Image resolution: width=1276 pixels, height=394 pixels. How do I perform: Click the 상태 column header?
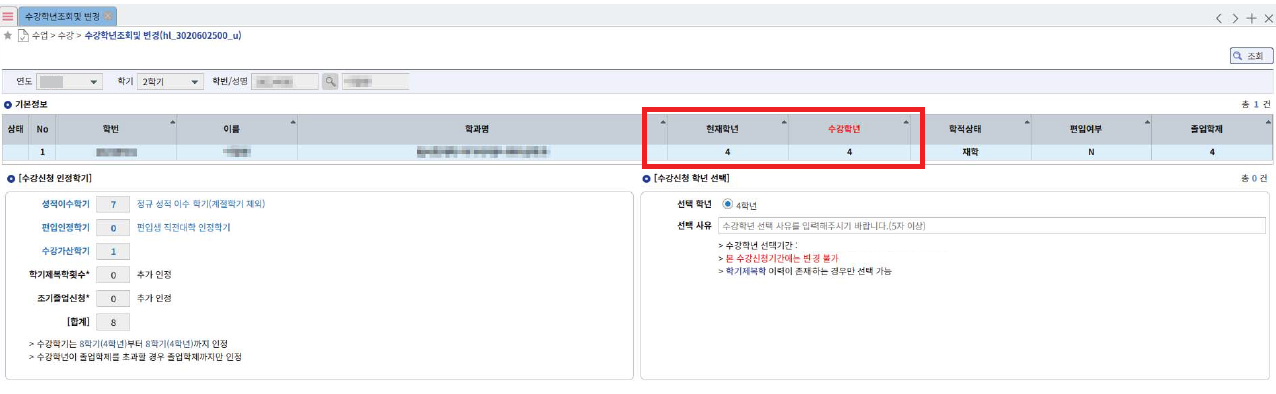[16, 129]
